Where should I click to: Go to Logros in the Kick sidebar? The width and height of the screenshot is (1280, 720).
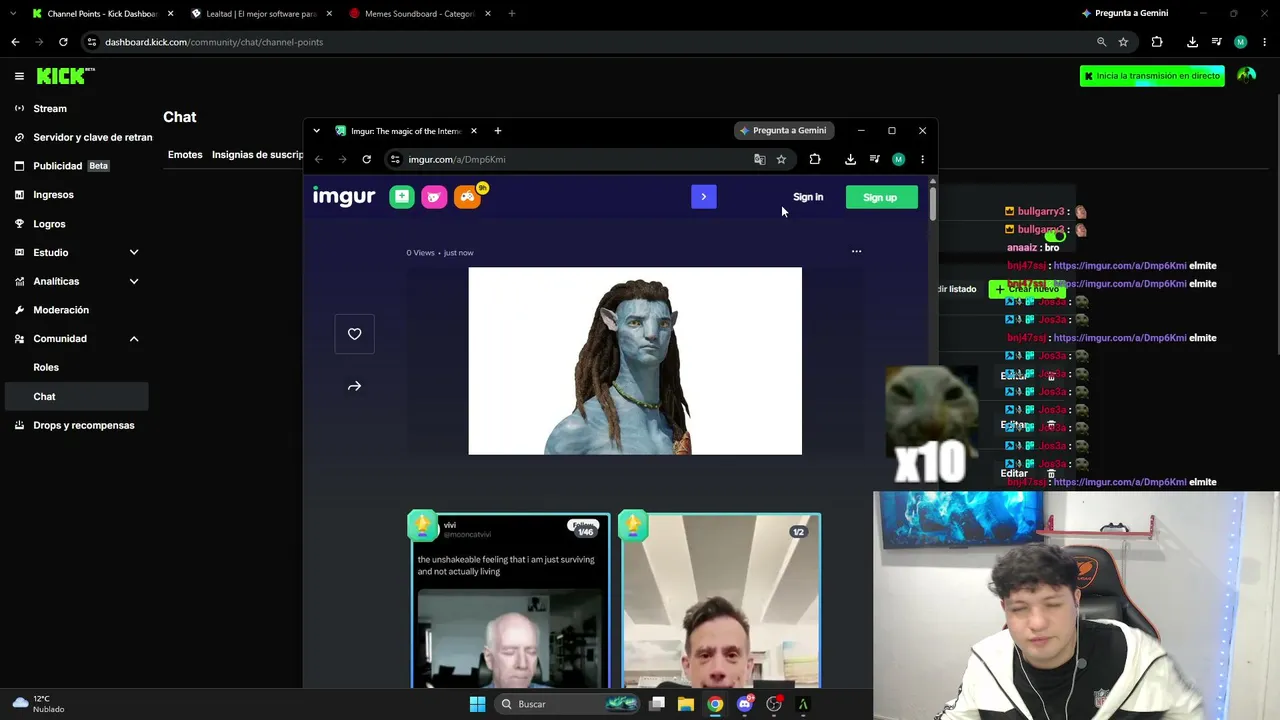[49, 224]
